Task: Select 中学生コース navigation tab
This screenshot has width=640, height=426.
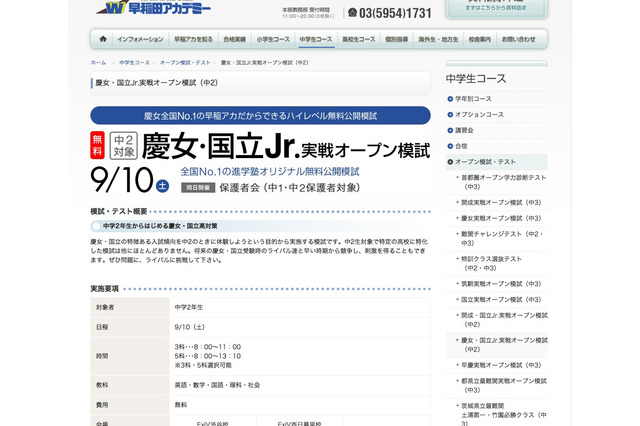Action: coord(316,40)
